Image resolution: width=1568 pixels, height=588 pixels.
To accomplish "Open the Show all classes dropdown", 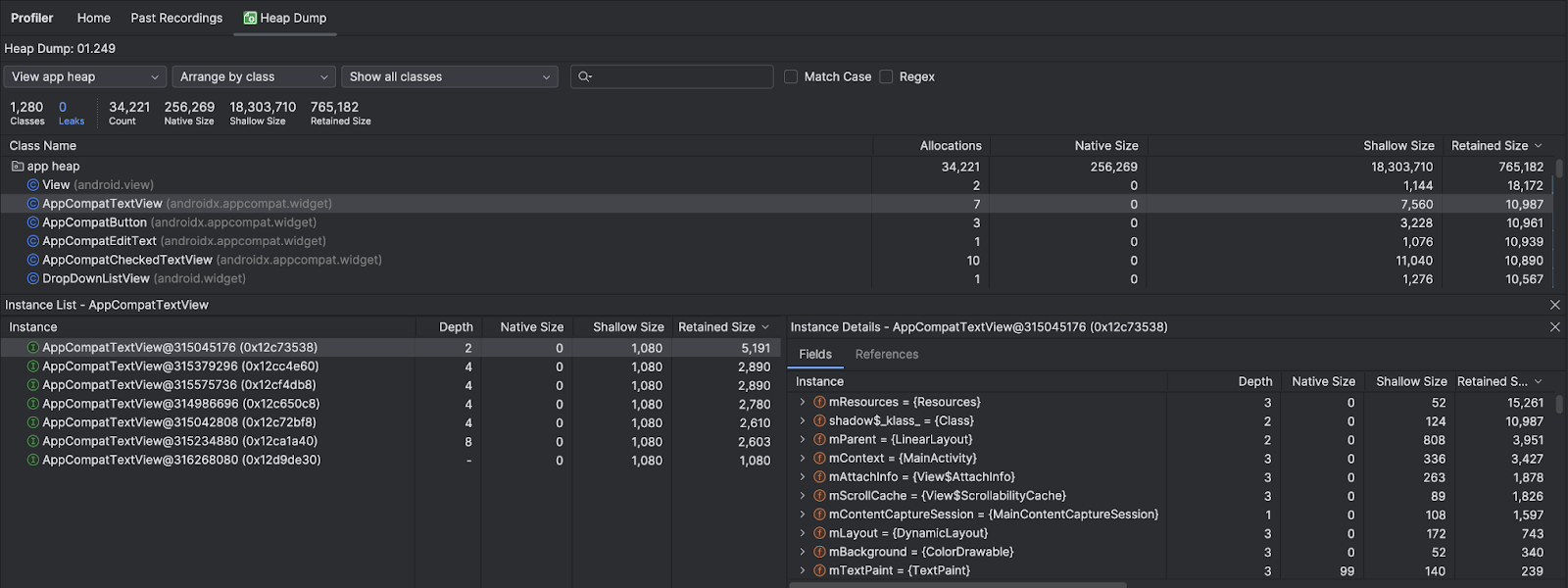I will click(x=450, y=76).
